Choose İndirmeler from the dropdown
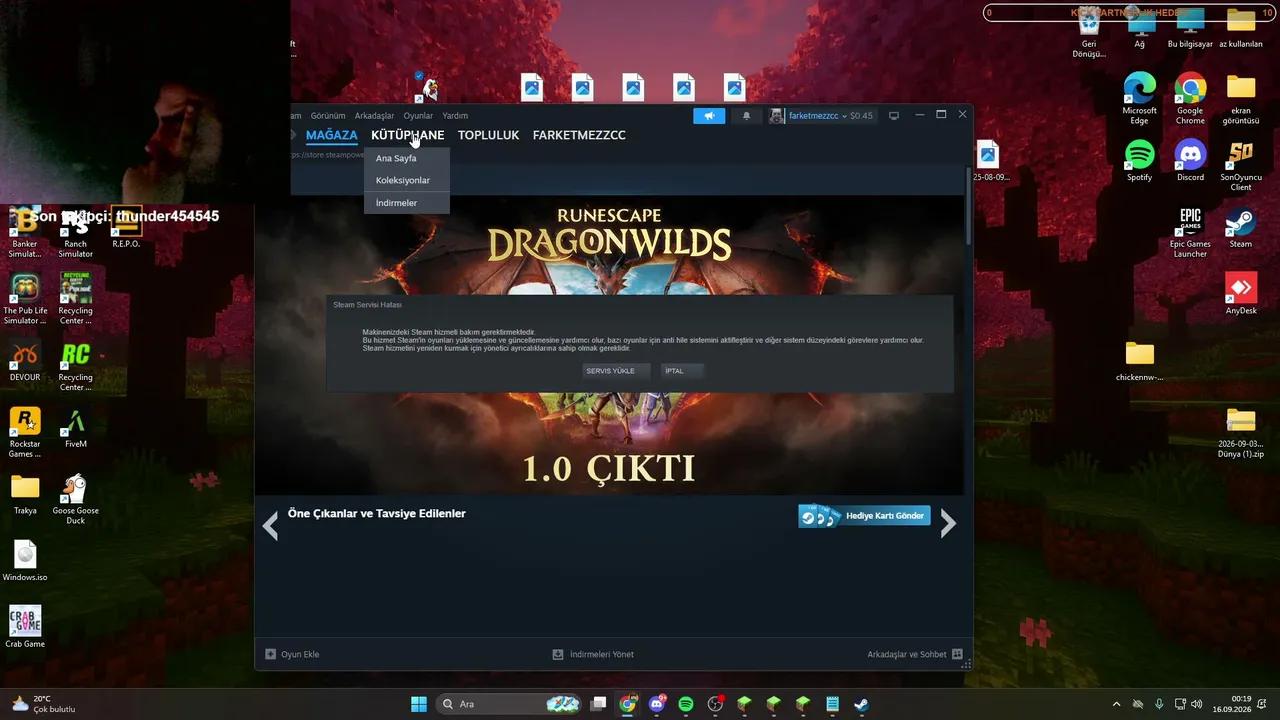 pos(407,203)
